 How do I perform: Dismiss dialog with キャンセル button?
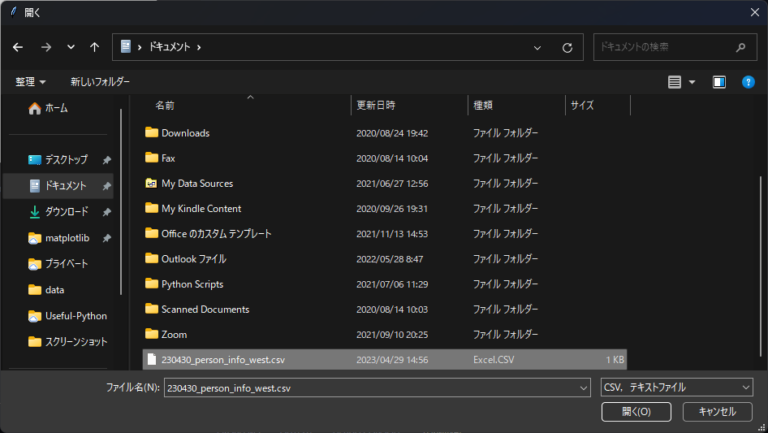[x=717, y=412]
